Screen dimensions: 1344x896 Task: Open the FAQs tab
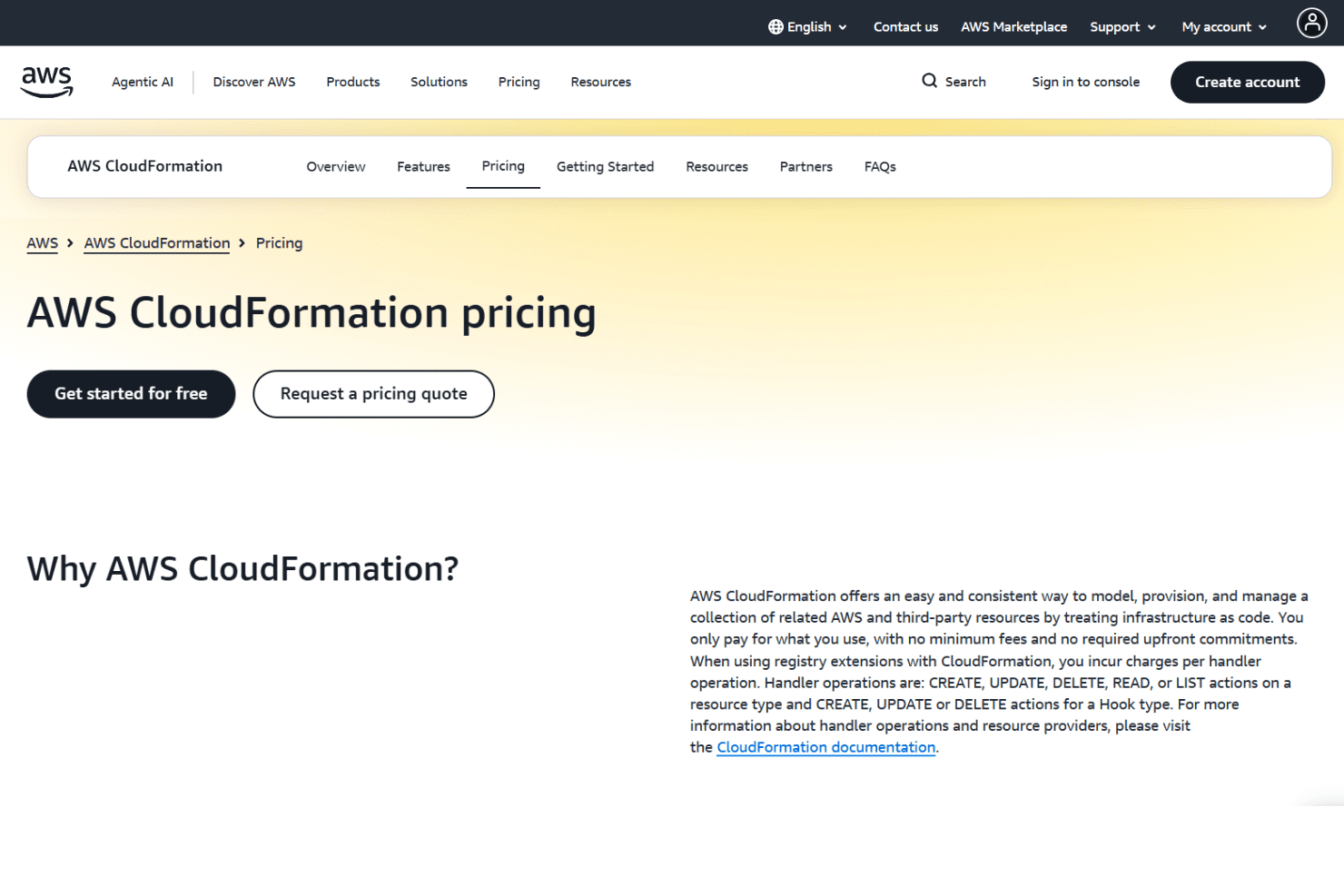click(x=880, y=167)
